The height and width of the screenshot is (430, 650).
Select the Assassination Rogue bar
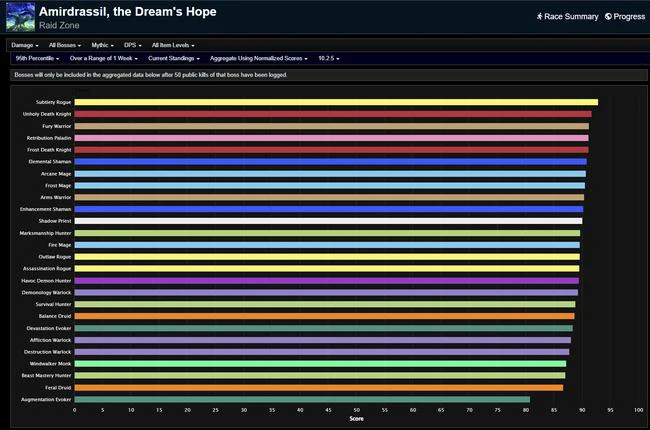(x=327, y=269)
